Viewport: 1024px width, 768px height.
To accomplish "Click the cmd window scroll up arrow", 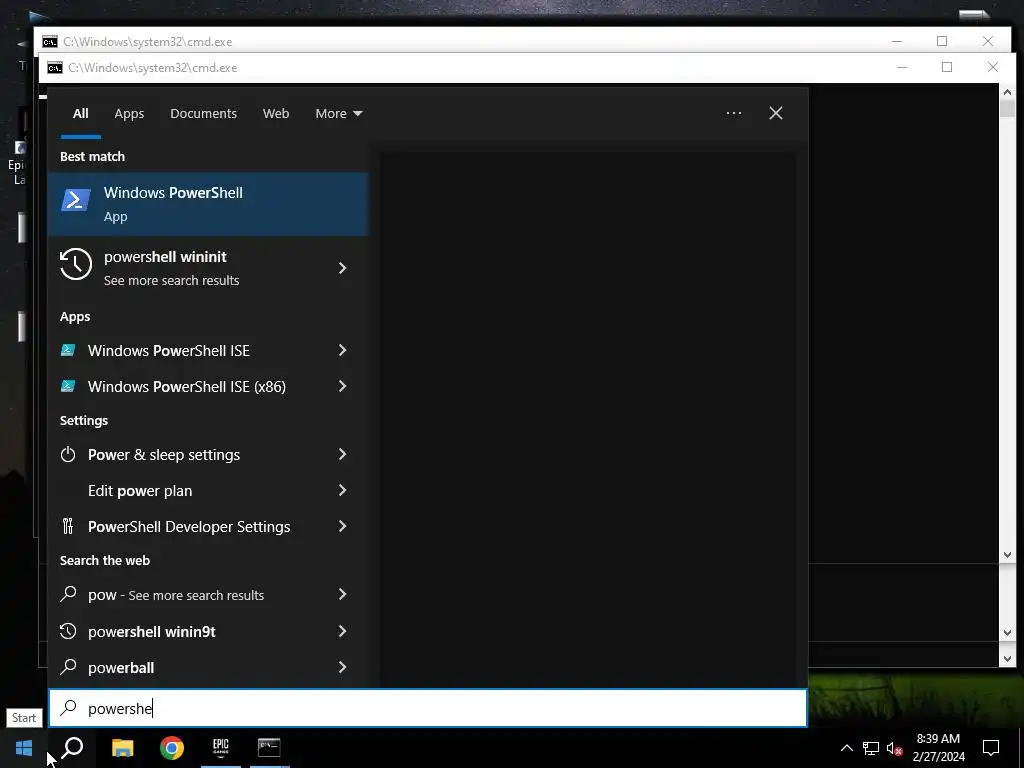I will pyautogui.click(x=1007, y=92).
